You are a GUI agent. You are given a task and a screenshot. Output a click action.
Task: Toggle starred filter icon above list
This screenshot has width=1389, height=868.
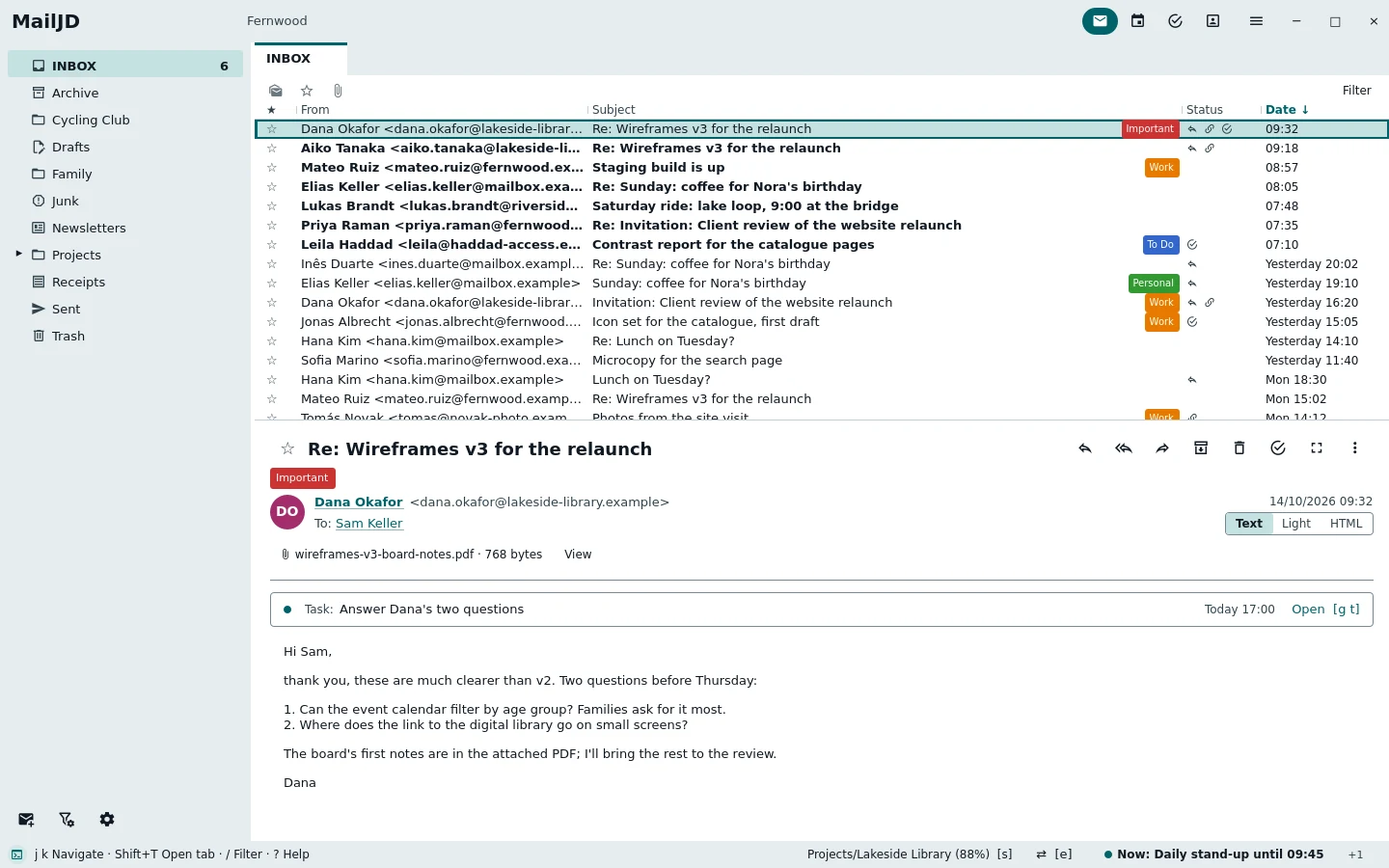coord(307,91)
